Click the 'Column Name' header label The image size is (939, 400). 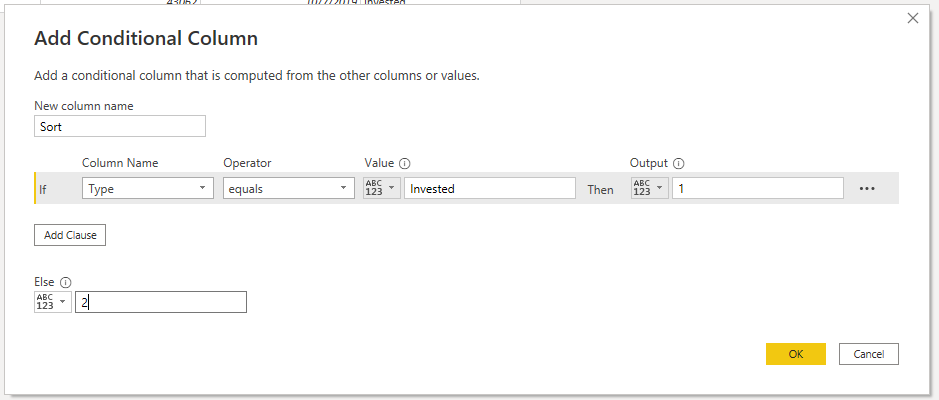tap(120, 163)
